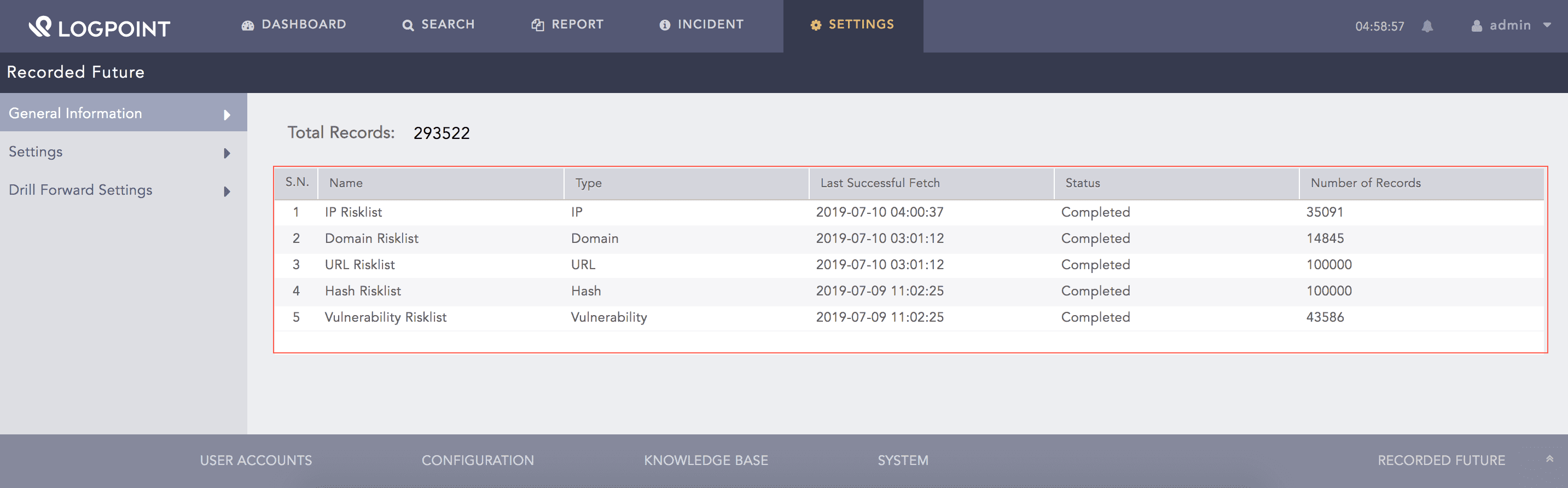
Task: Go to the Knowledge Base section
Action: 705,461
